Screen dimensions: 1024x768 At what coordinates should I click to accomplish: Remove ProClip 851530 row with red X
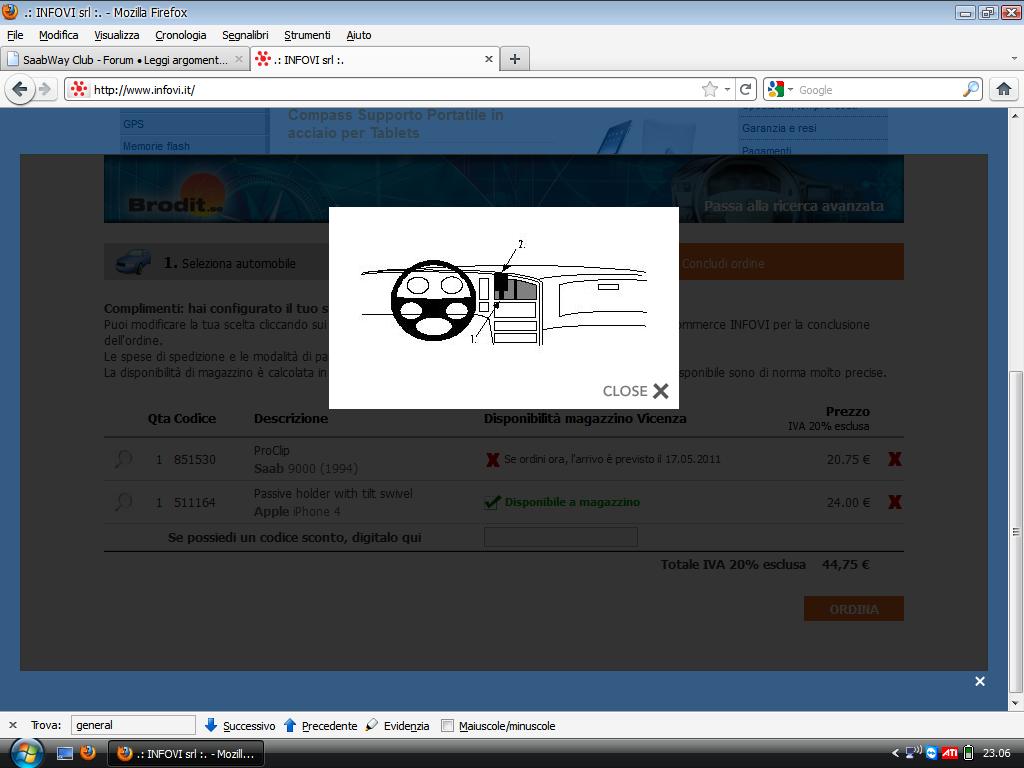click(895, 459)
